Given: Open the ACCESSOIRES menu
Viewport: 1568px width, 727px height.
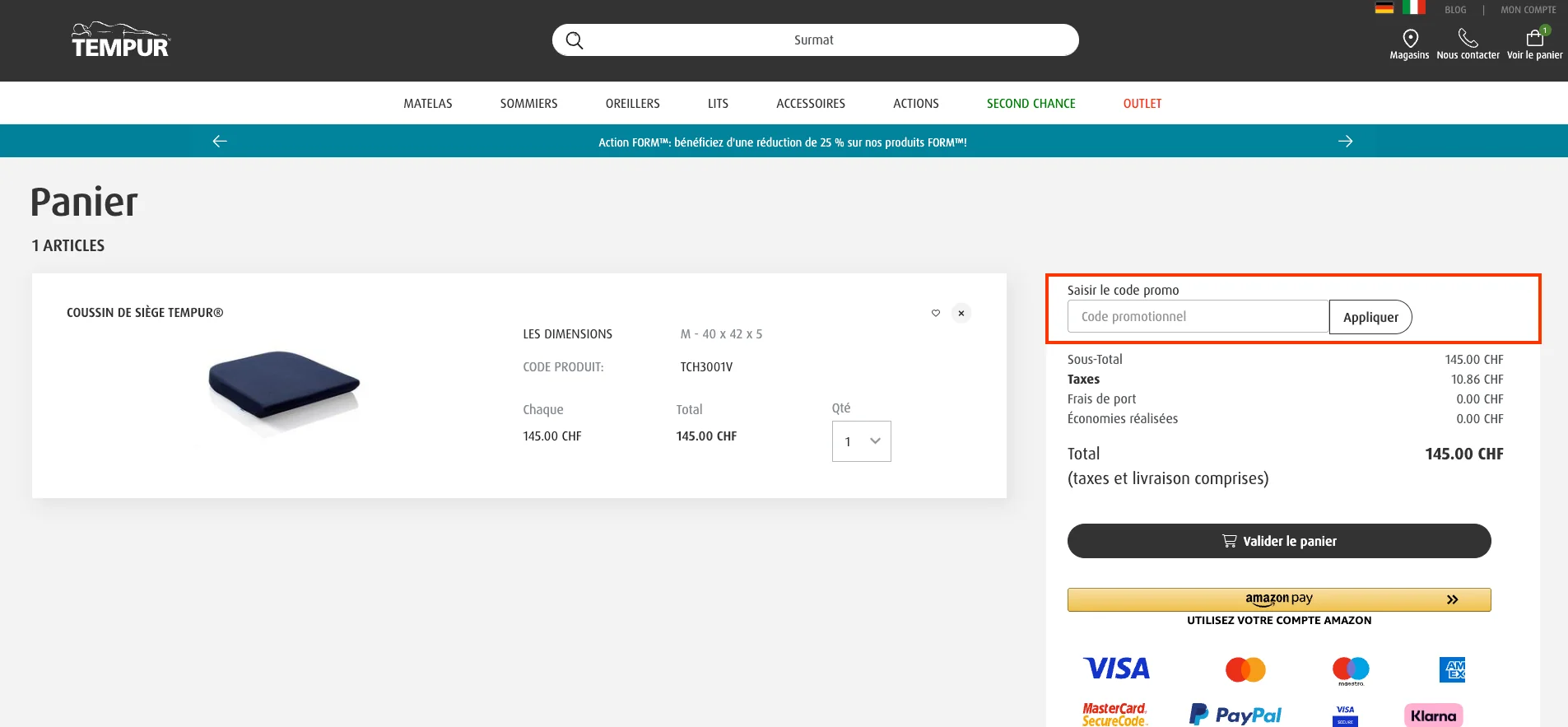Looking at the screenshot, I should point(811,104).
